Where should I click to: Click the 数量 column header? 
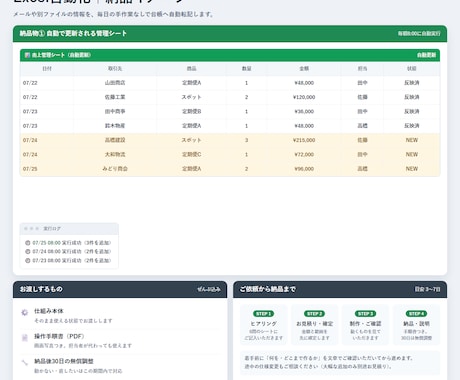click(247, 69)
